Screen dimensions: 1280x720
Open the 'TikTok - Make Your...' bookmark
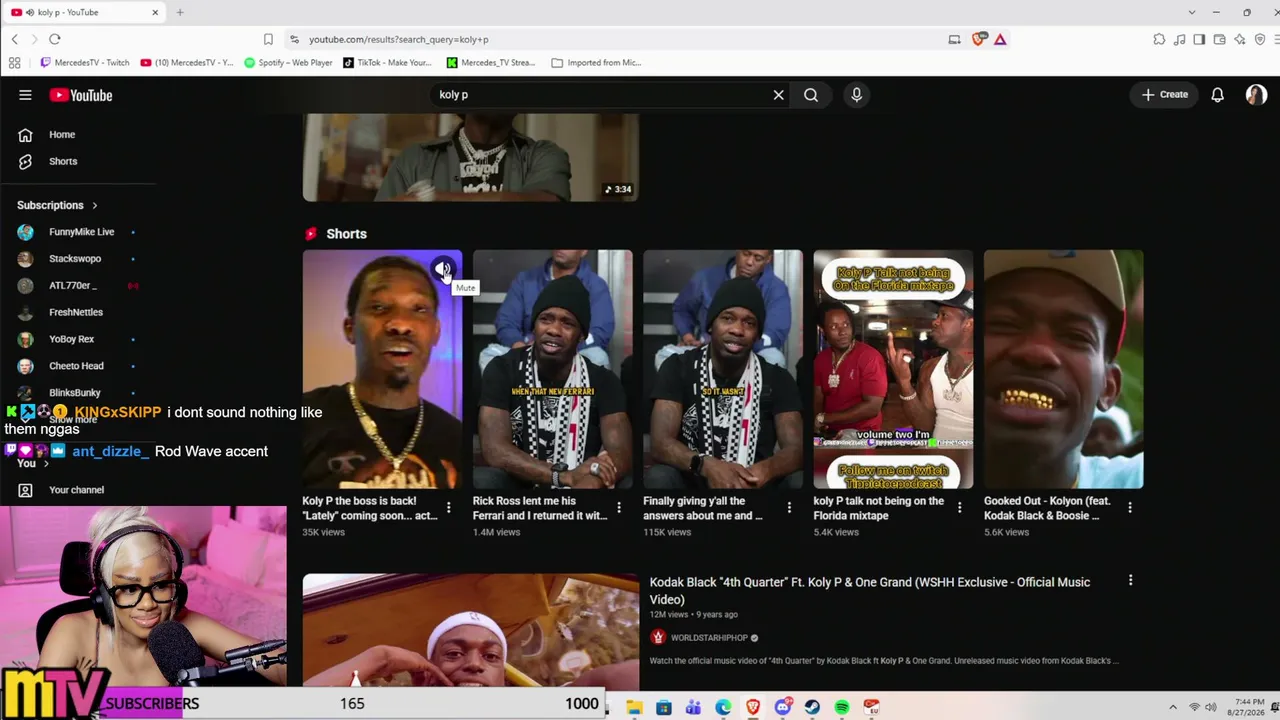387,62
